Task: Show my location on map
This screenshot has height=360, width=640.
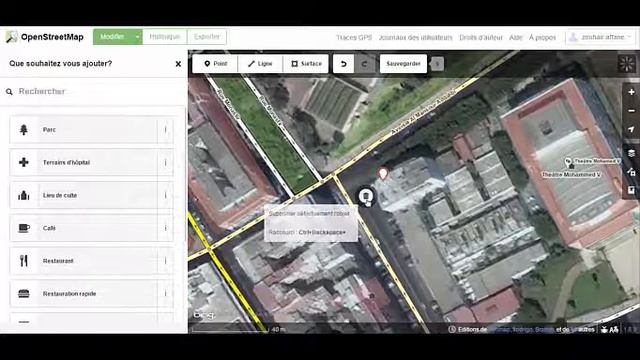Action: coord(631,129)
